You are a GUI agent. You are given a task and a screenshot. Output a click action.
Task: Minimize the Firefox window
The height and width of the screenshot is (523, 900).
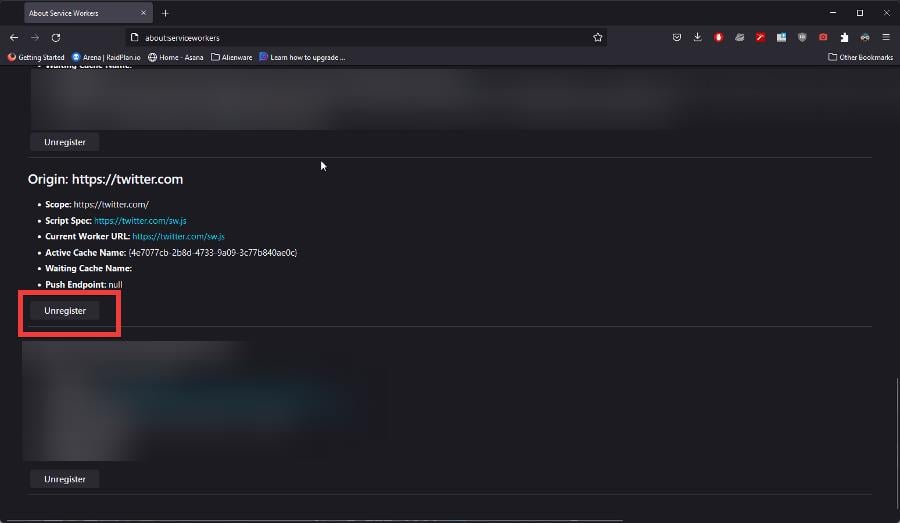pyautogui.click(x=833, y=13)
